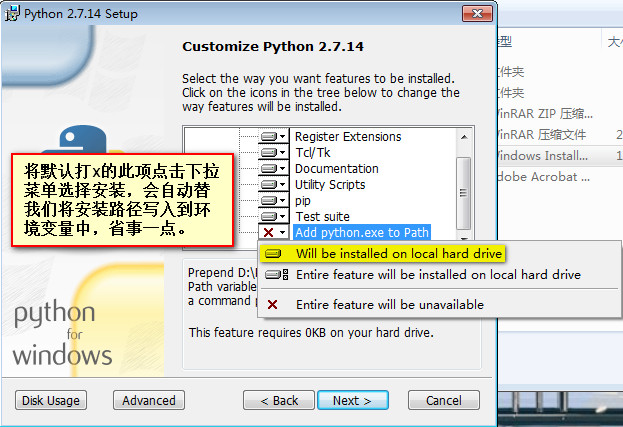Open install-state dropdown for Utility Scripts

[273, 184]
